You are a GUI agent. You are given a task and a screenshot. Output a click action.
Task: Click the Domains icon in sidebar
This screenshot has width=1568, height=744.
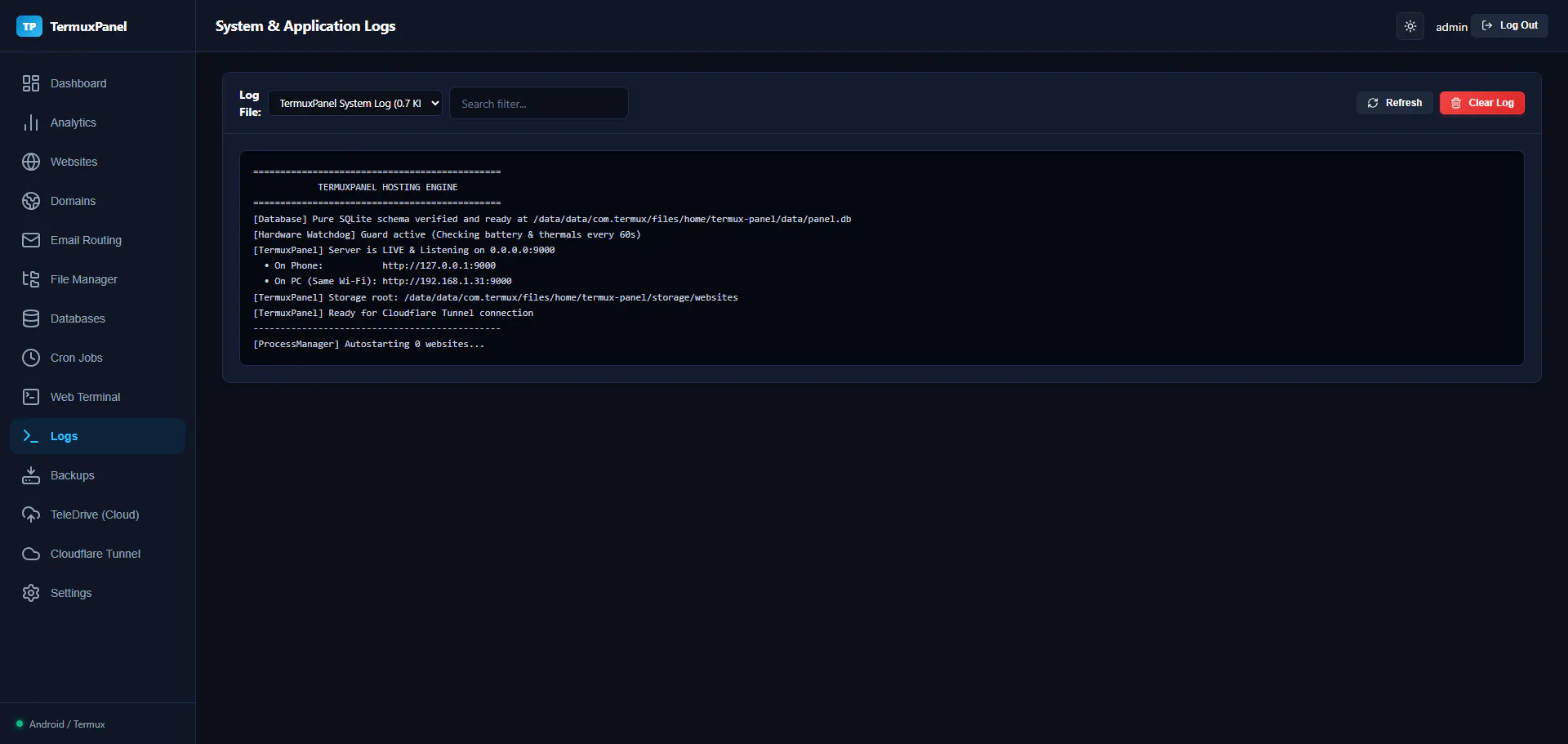pyautogui.click(x=31, y=201)
